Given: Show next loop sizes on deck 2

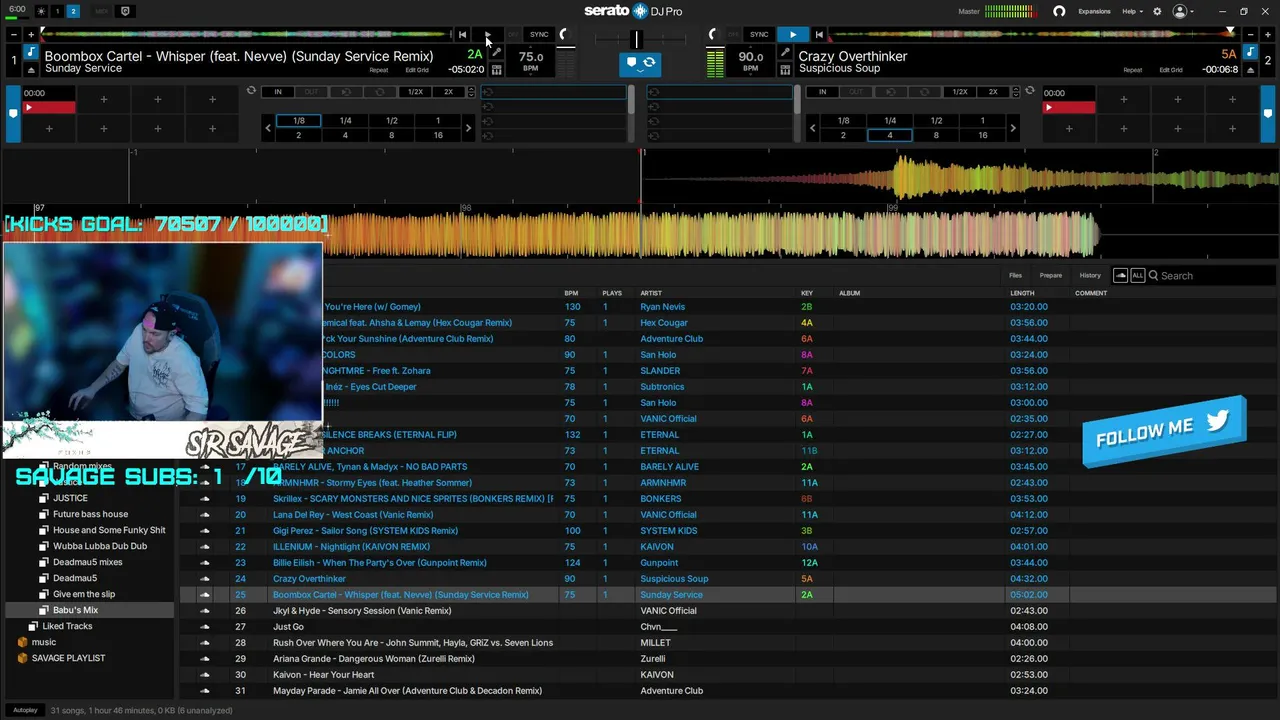Looking at the screenshot, I should pyautogui.click(x=1012, y=128).
